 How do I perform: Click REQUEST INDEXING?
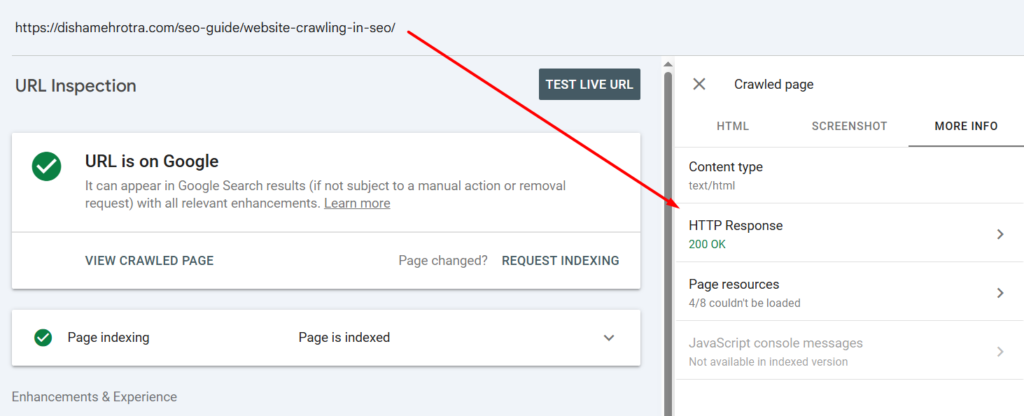click(x=560, y=261)
